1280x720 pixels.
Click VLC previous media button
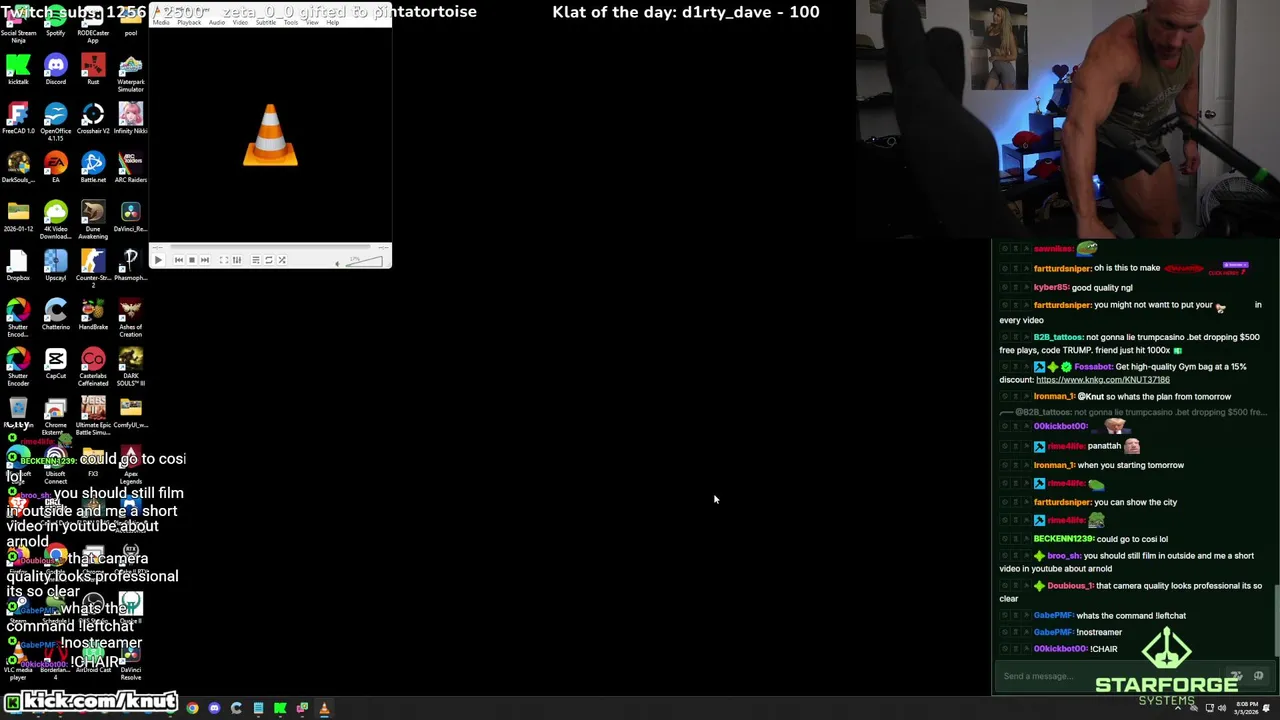[x=179, y=260]
